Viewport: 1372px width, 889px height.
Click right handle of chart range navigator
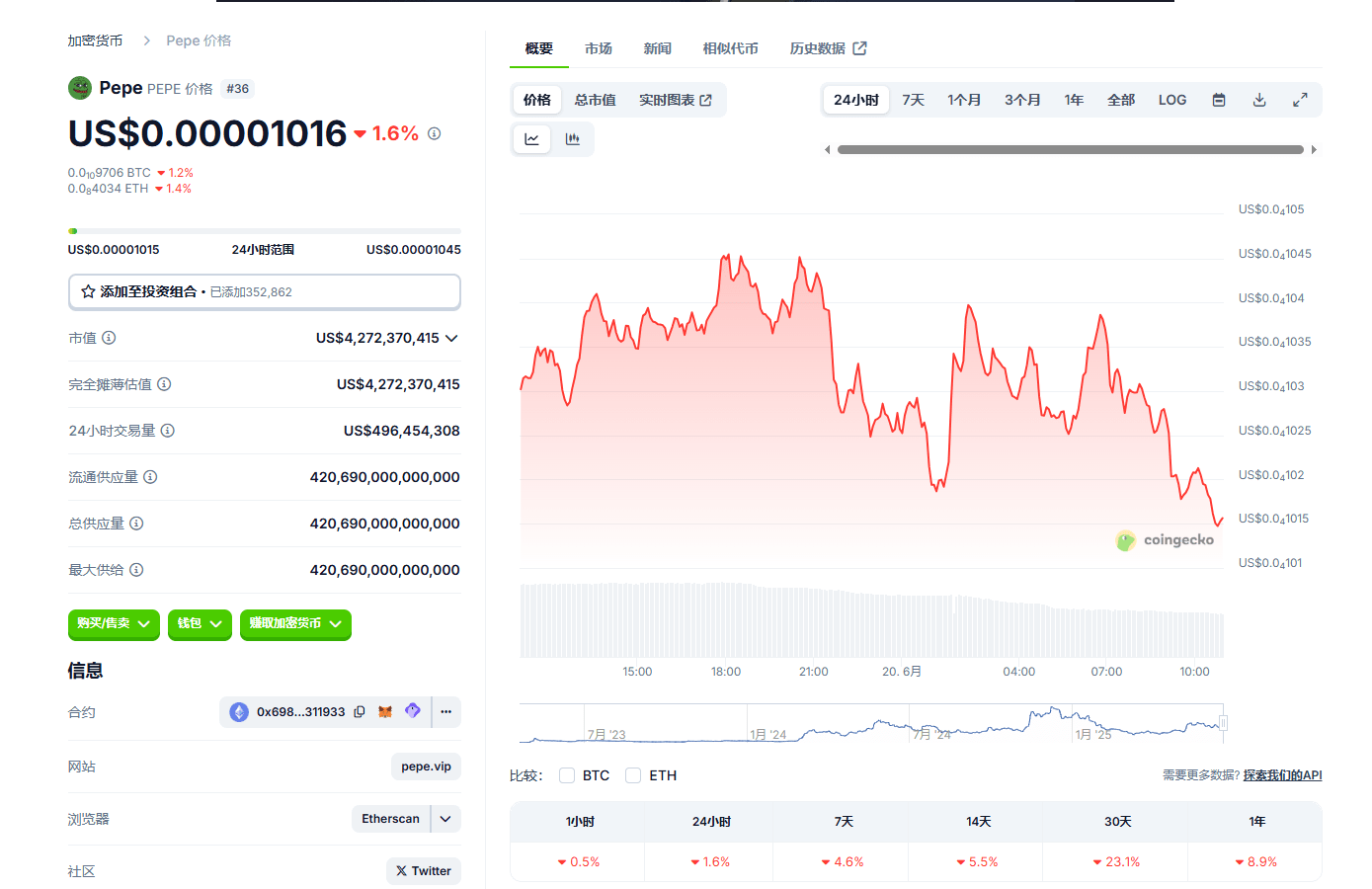click(1223, 723)
